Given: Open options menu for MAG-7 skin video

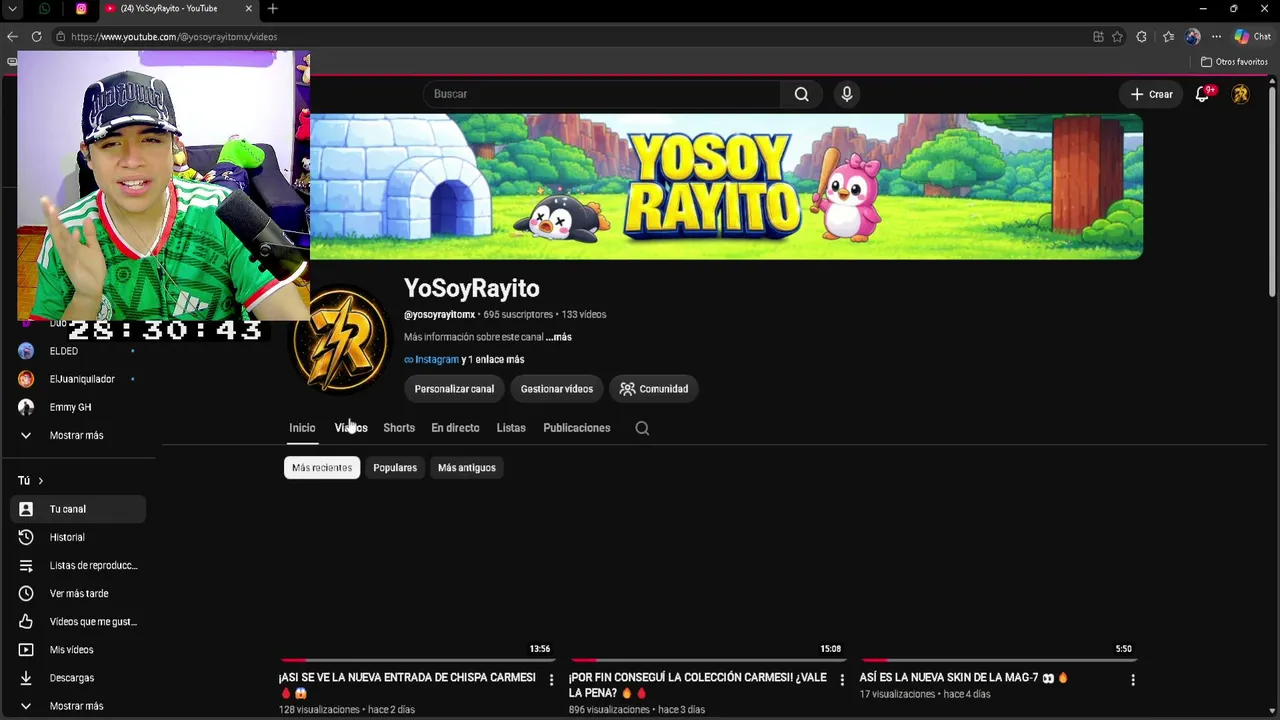Looking at the screenshot, I should [x=1133, y=680].
